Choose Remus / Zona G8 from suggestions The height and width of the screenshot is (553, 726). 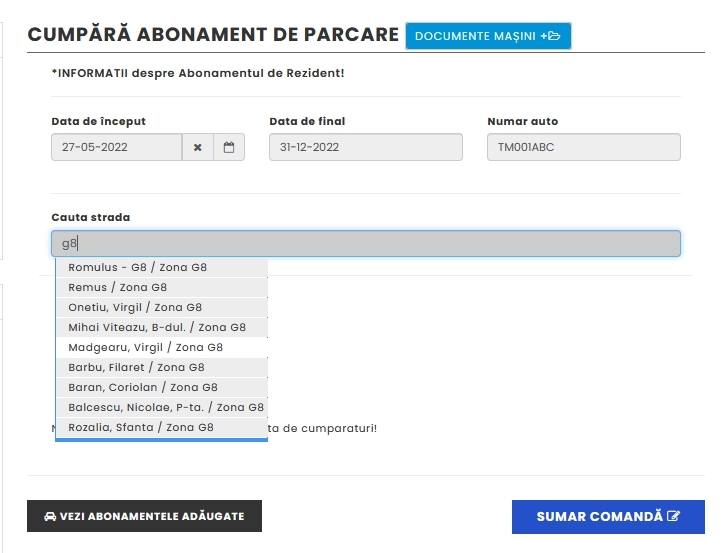[x=162, y=287]
